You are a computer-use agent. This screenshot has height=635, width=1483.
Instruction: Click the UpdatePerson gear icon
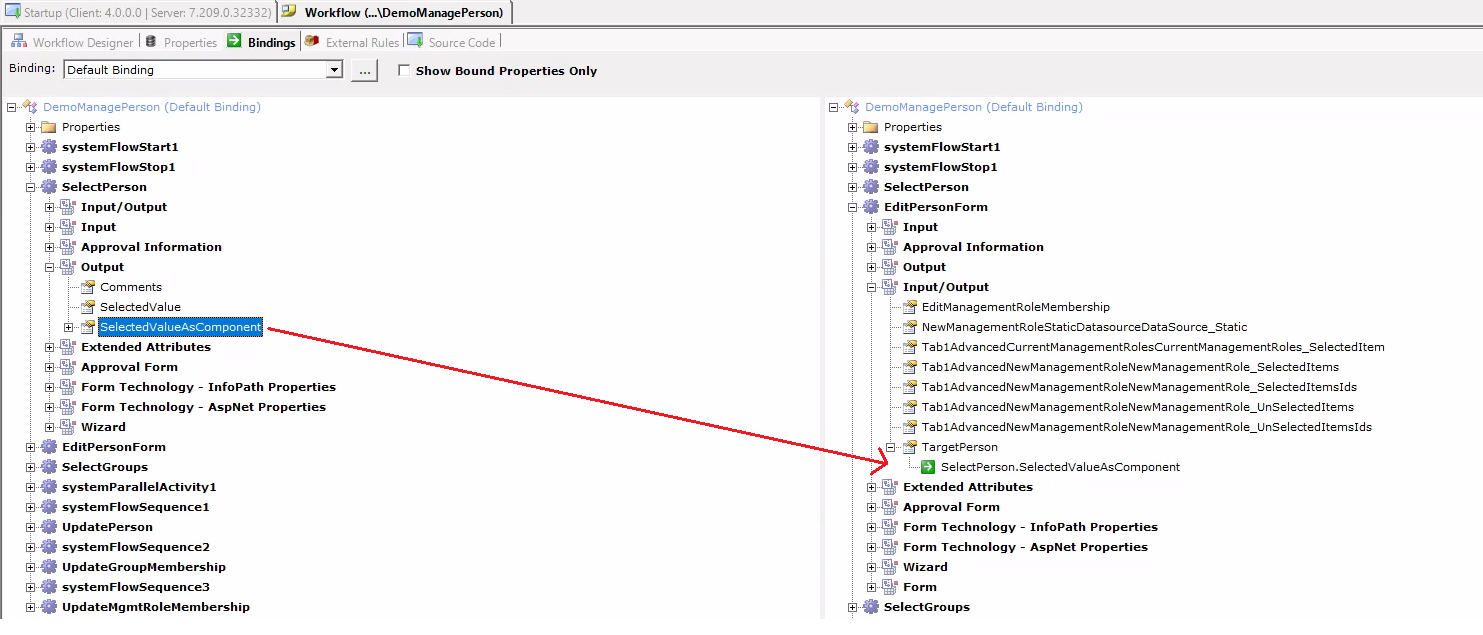pos(48,527)
